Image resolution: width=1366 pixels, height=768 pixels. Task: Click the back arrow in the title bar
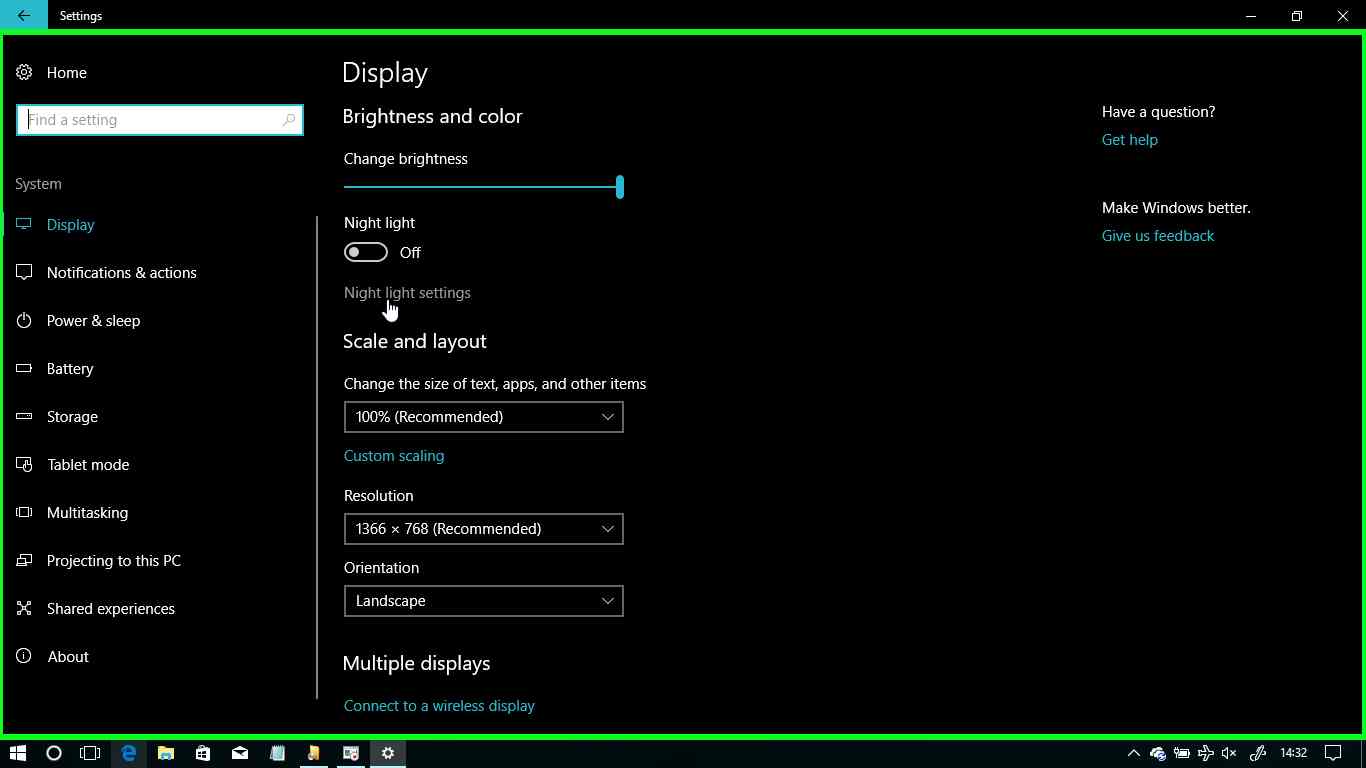[x=24, y=16]
